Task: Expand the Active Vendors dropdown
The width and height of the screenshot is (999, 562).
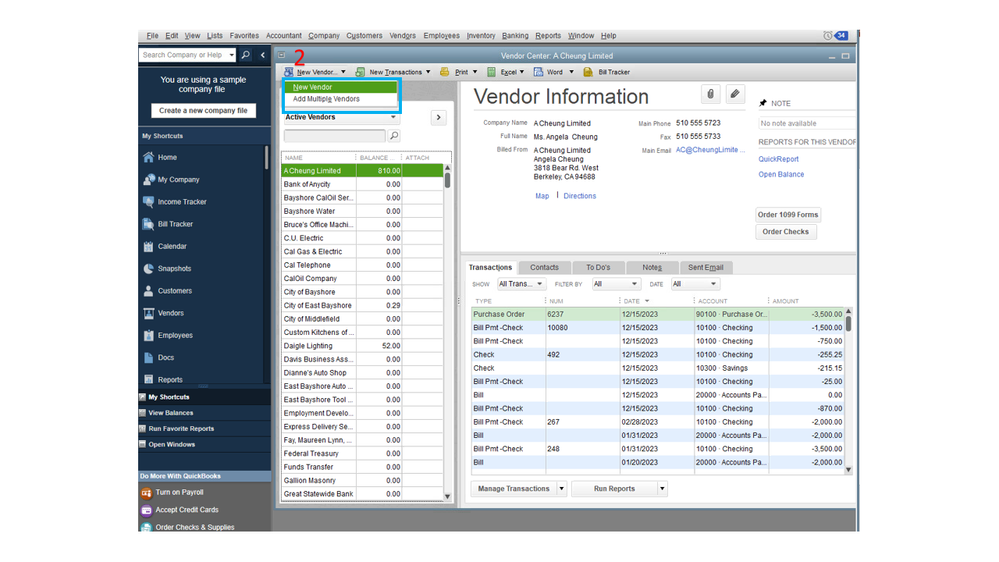Action: (393, 117)
